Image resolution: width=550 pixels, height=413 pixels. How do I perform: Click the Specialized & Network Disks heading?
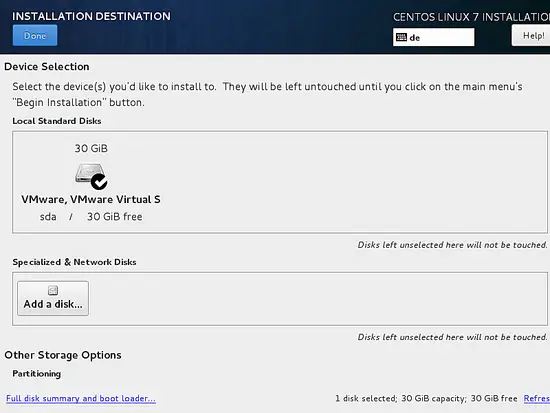coord(74,262)
